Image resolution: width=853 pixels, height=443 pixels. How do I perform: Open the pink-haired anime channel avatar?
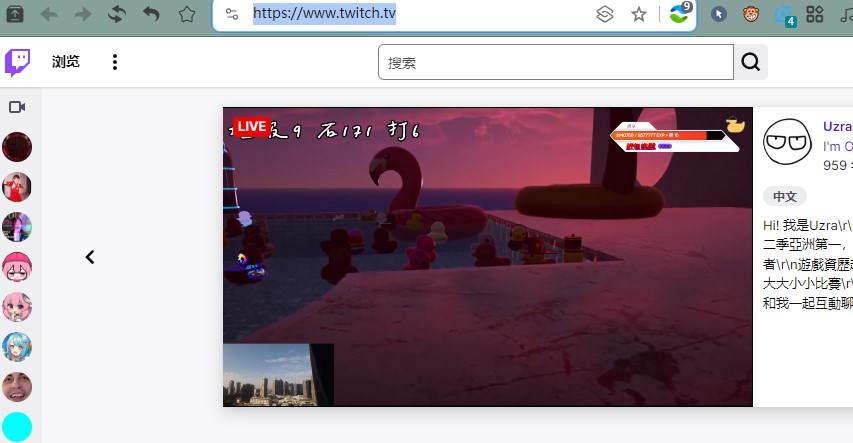click(x=17, y=307)
